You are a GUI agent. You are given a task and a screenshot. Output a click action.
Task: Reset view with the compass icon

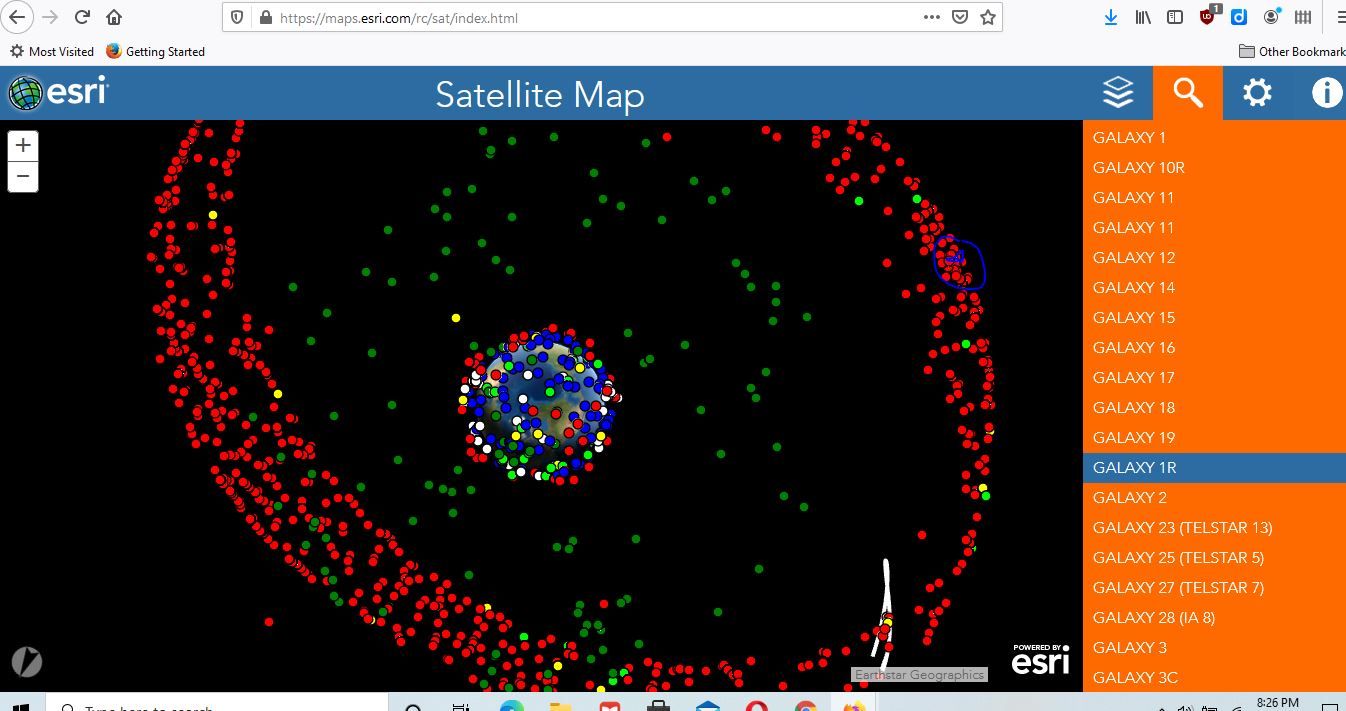[27, 662]
